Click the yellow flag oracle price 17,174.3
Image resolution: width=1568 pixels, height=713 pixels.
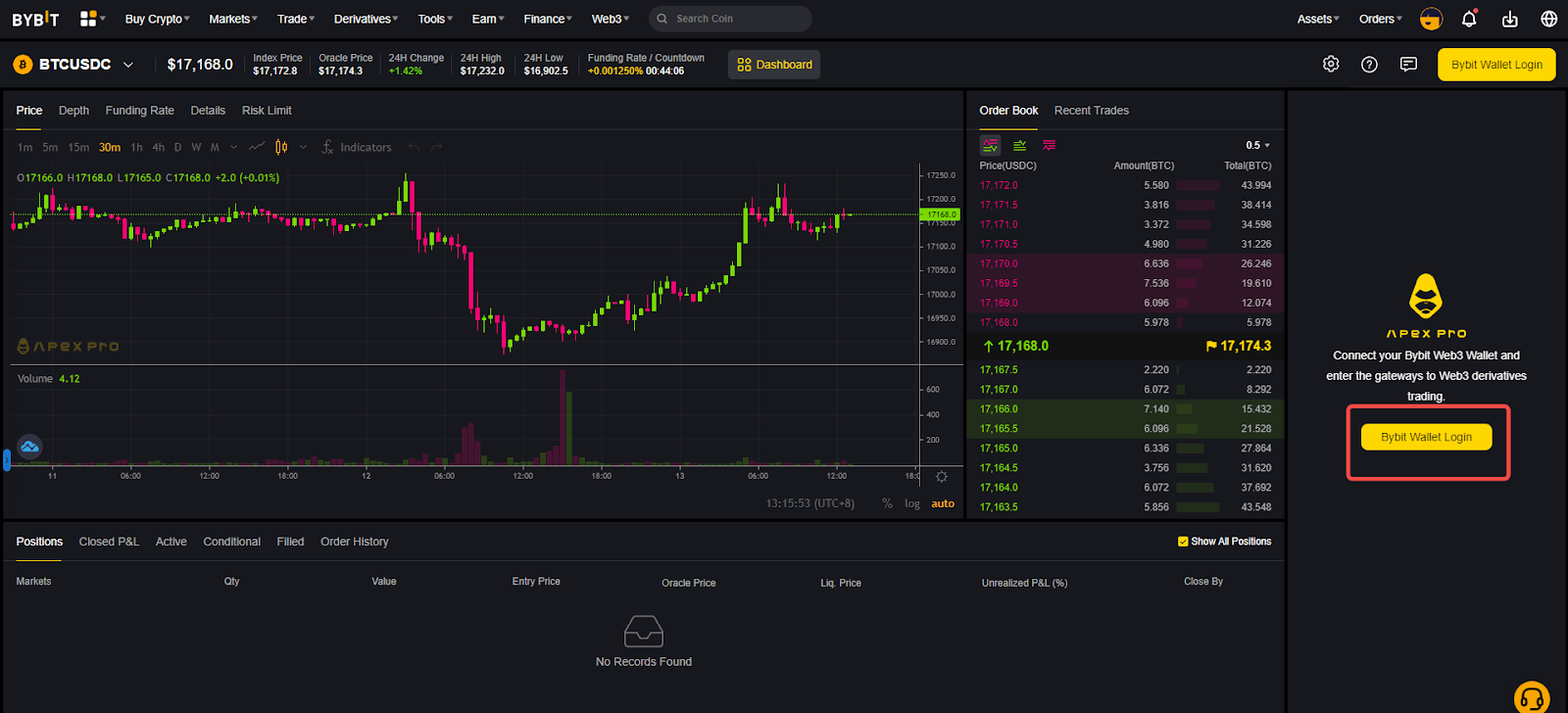click(1238, 346)
